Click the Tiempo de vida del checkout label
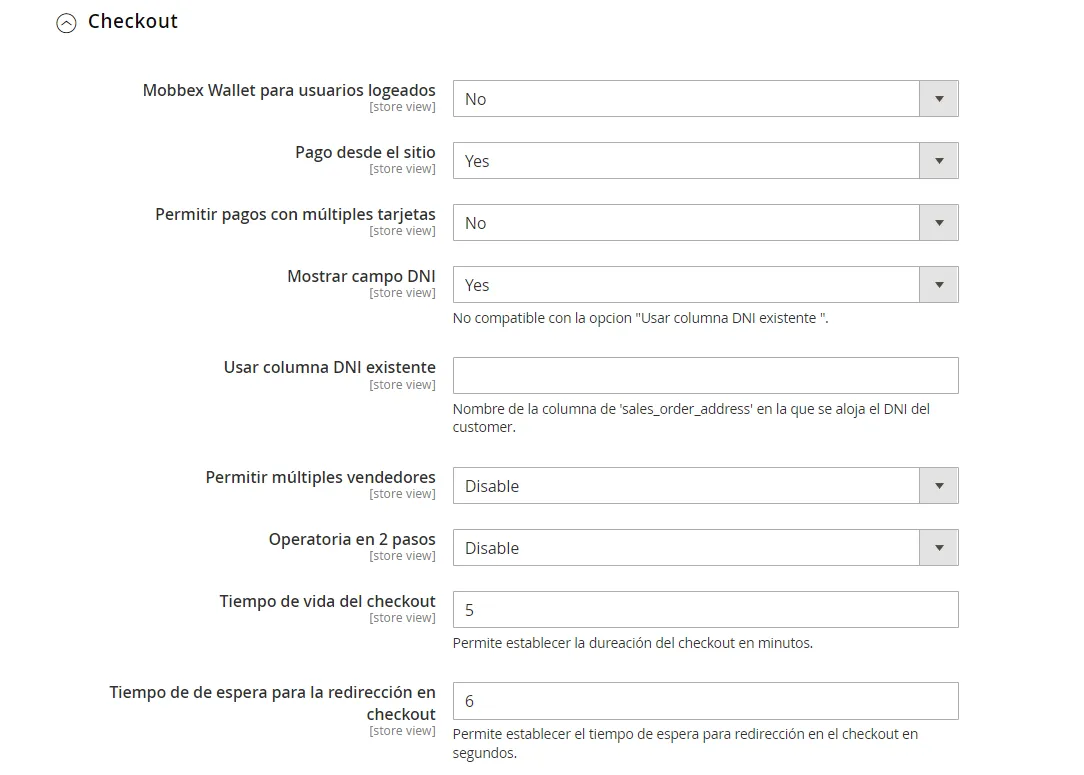Image resolution: width=1084 pixels, height=775 pixels. click(x=327, y=601)
